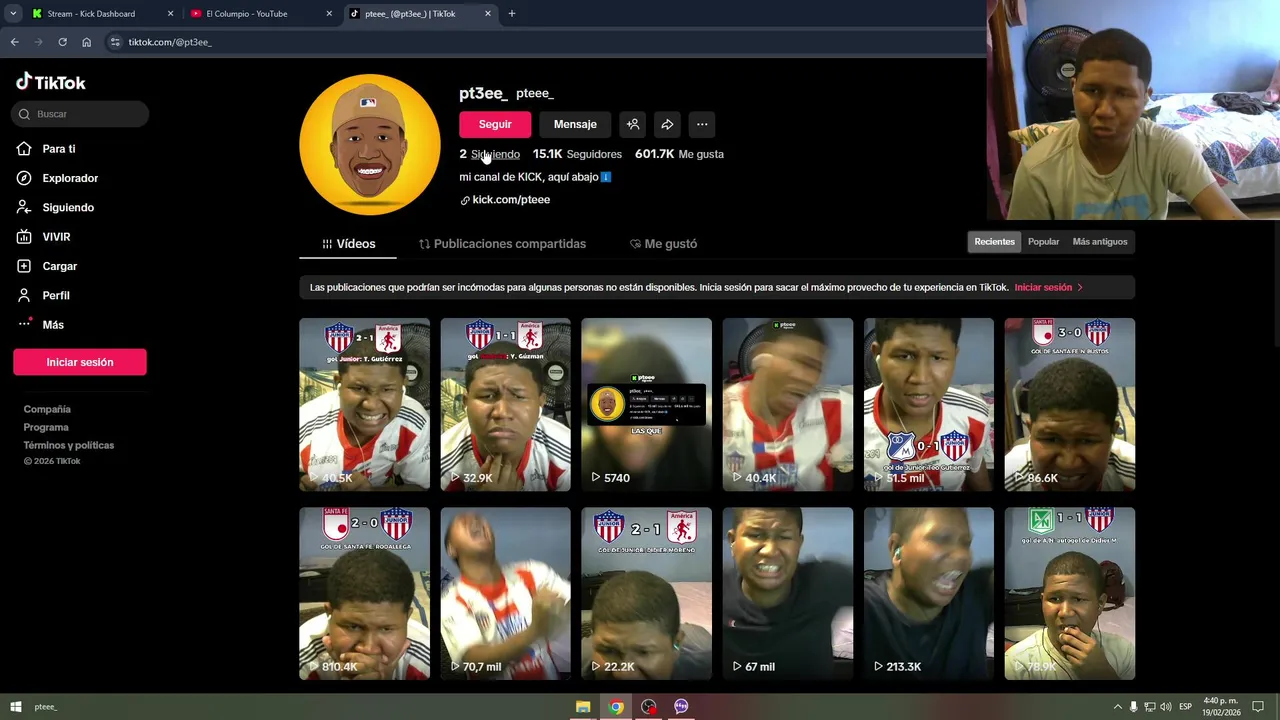Click the browser home icon
The height and width of the screenshot is (720, 1280).
(x=86, y=42)
